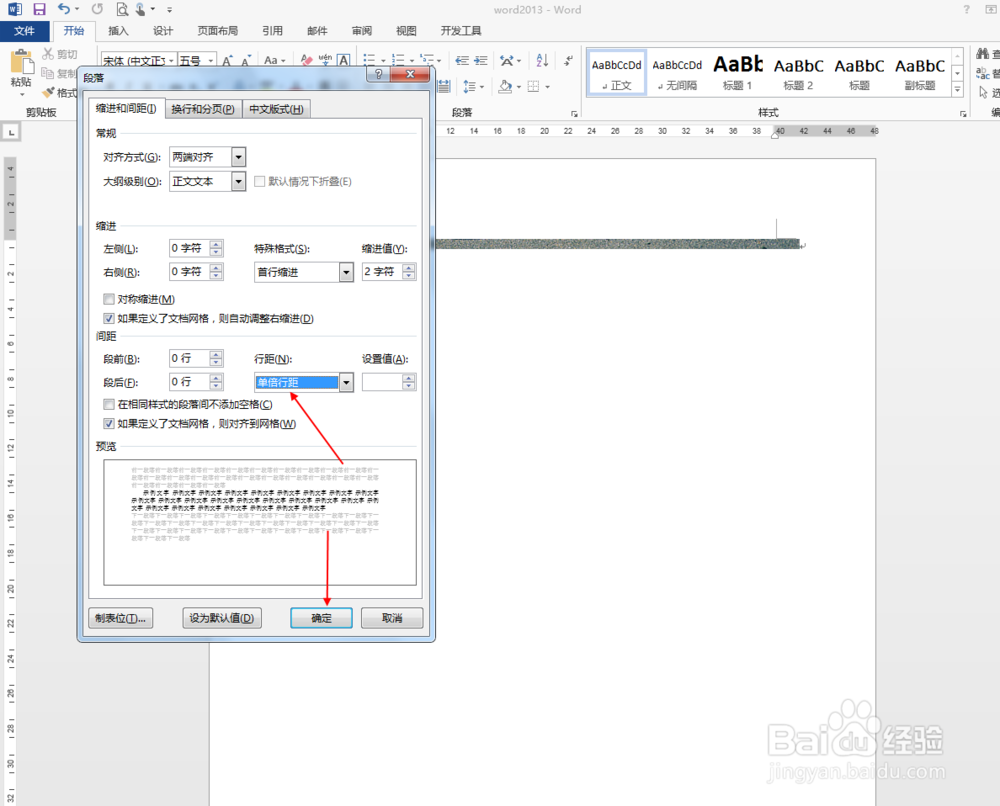
Task: Open the 页面布局 ribbon tab
Action: tap(217, 31)
